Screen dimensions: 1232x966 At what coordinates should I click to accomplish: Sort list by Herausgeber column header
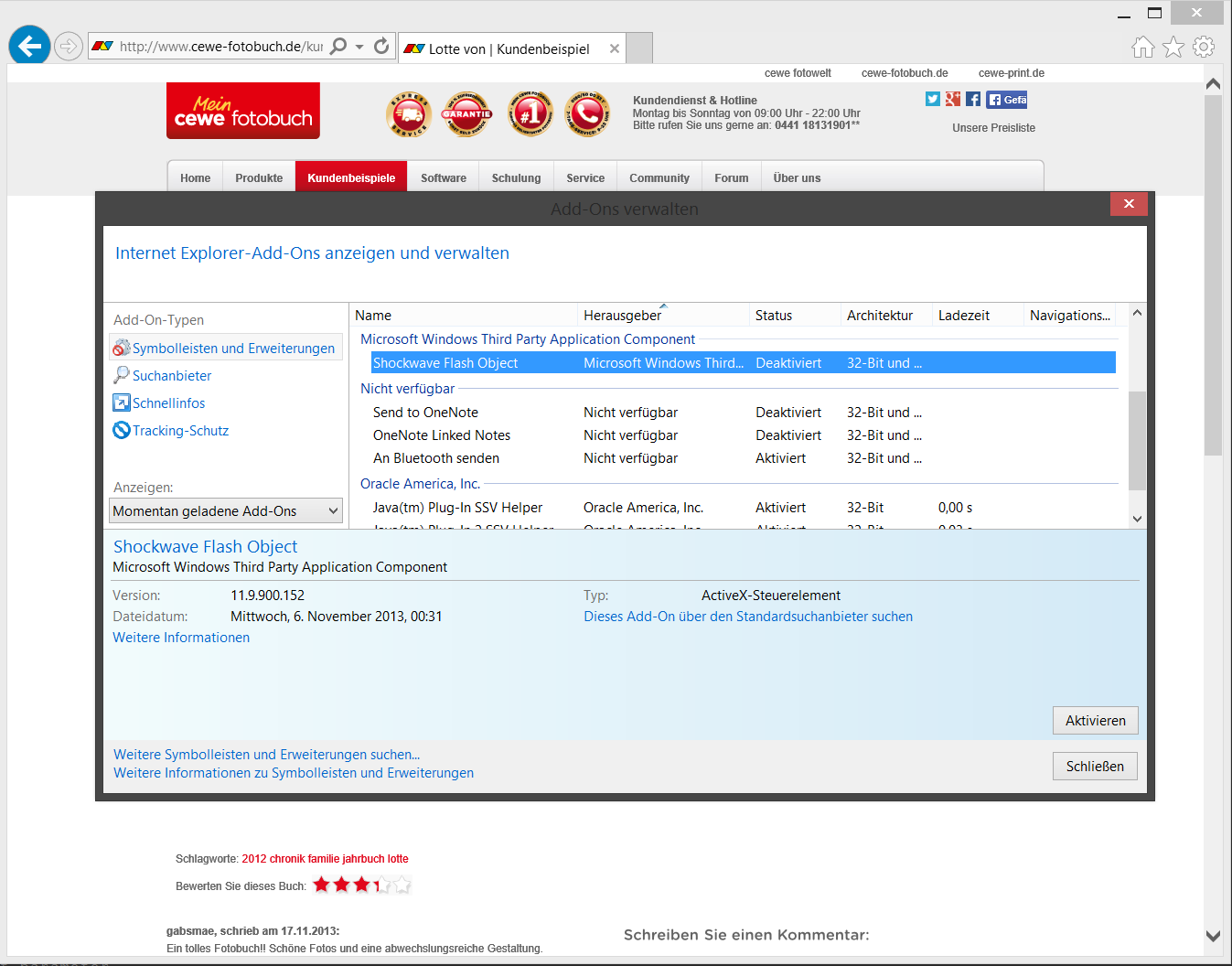[x=622, y=316]
